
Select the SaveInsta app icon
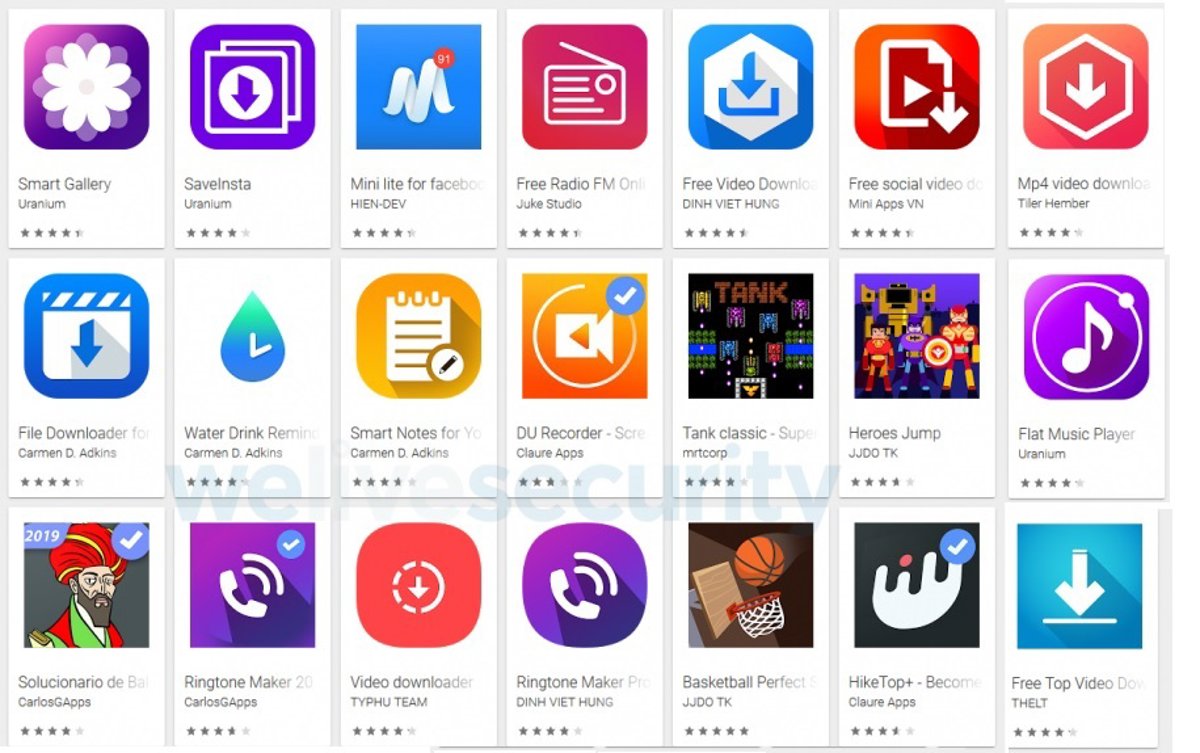tap(252, 87)
